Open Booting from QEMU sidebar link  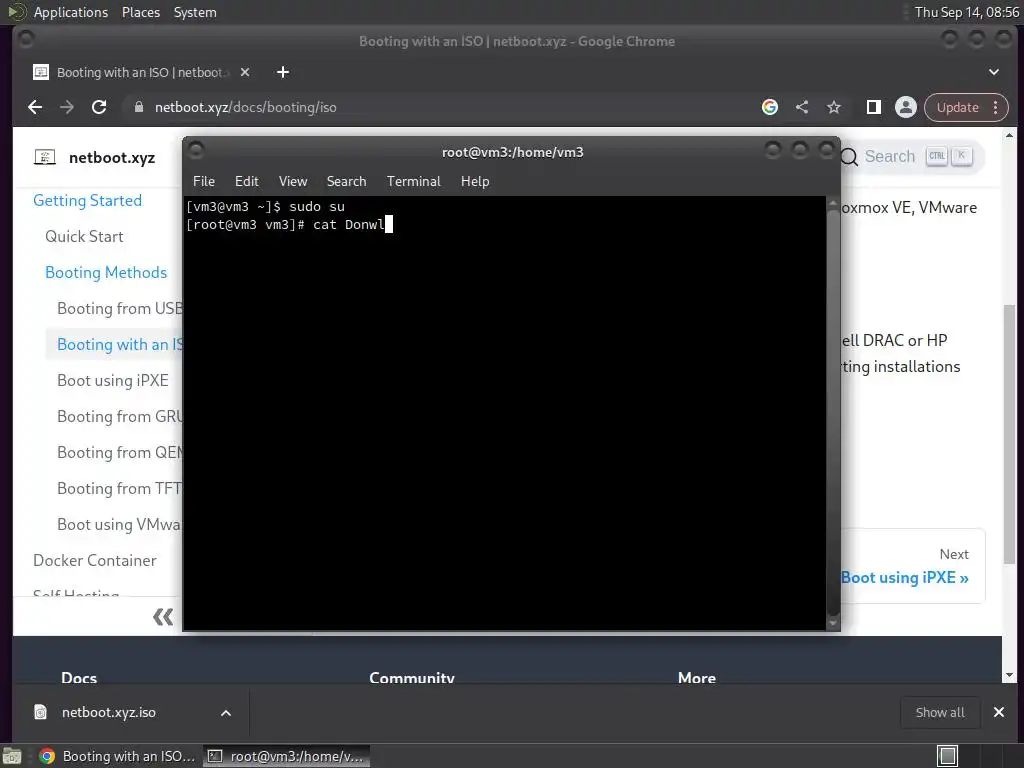tap(120, 452)
